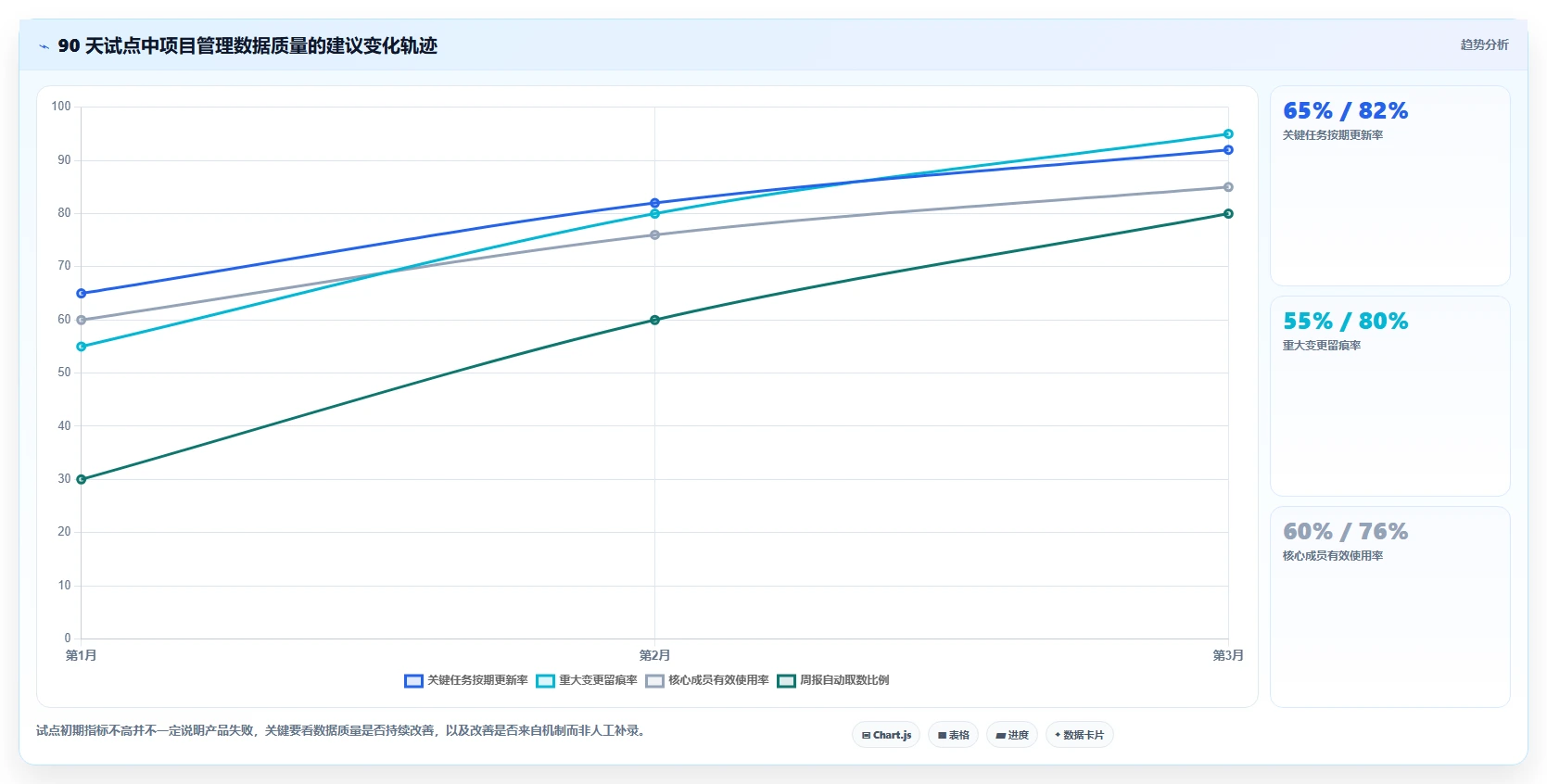This screenshot has width=1547, height=784.
Task: Open the 65% / 82% 关键任务按期更新率 card
Action: 1389,186
